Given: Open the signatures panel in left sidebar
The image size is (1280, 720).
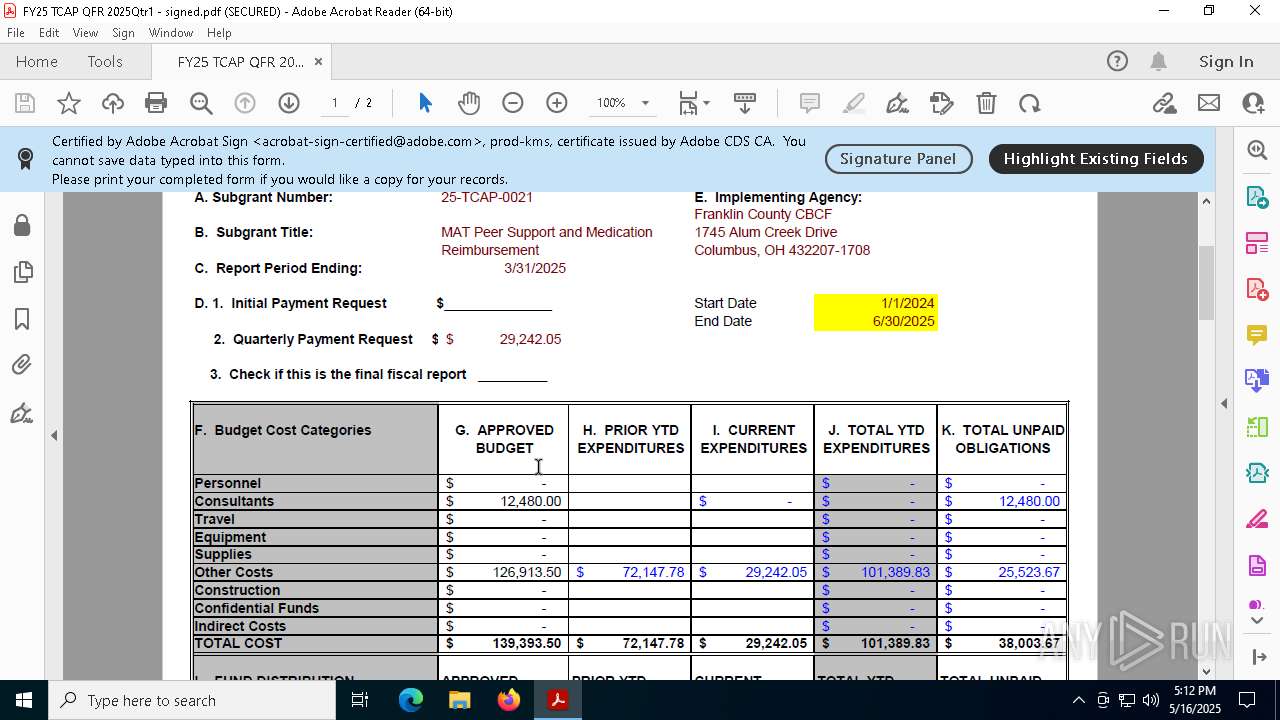Looking at the screenshot, I should [x=22, y=413].
